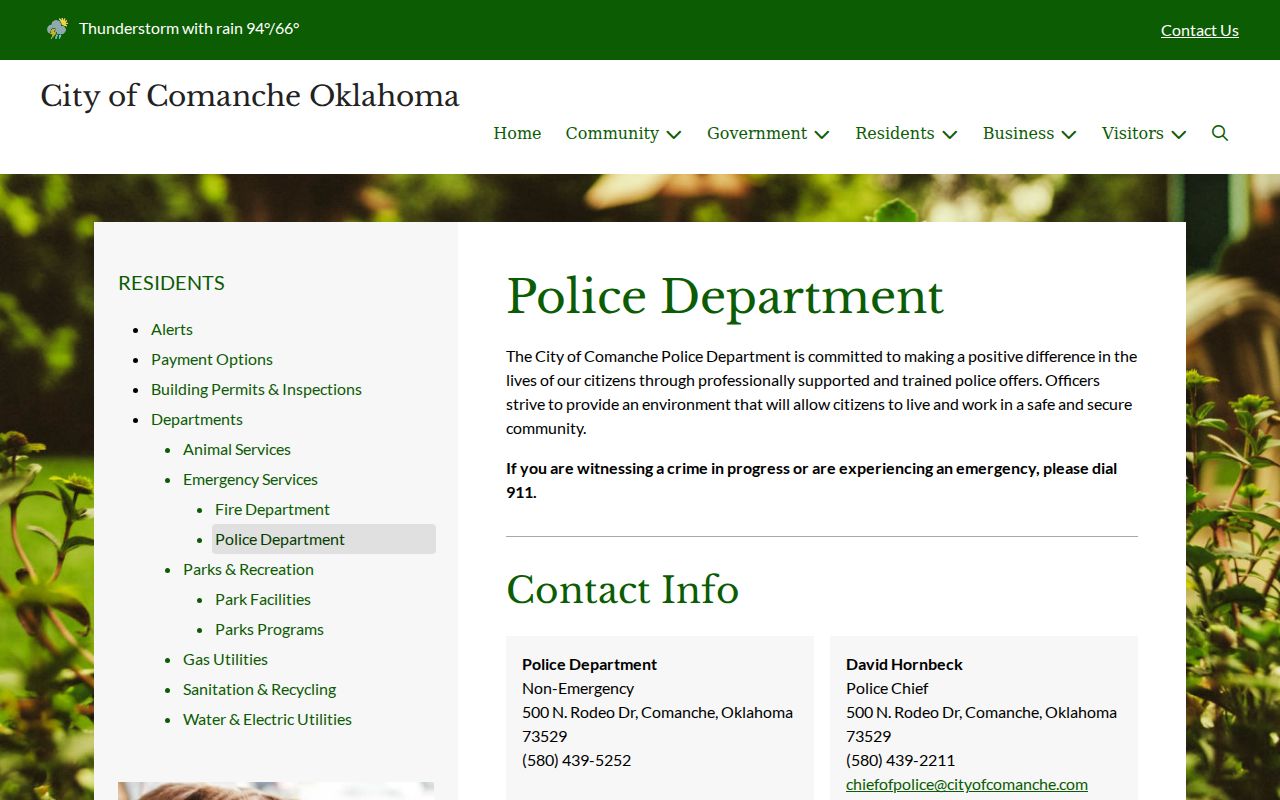Open the Visitors menu item
Image resolution: width=1280 pixels, height=800 pixels.
[1132, 133]
